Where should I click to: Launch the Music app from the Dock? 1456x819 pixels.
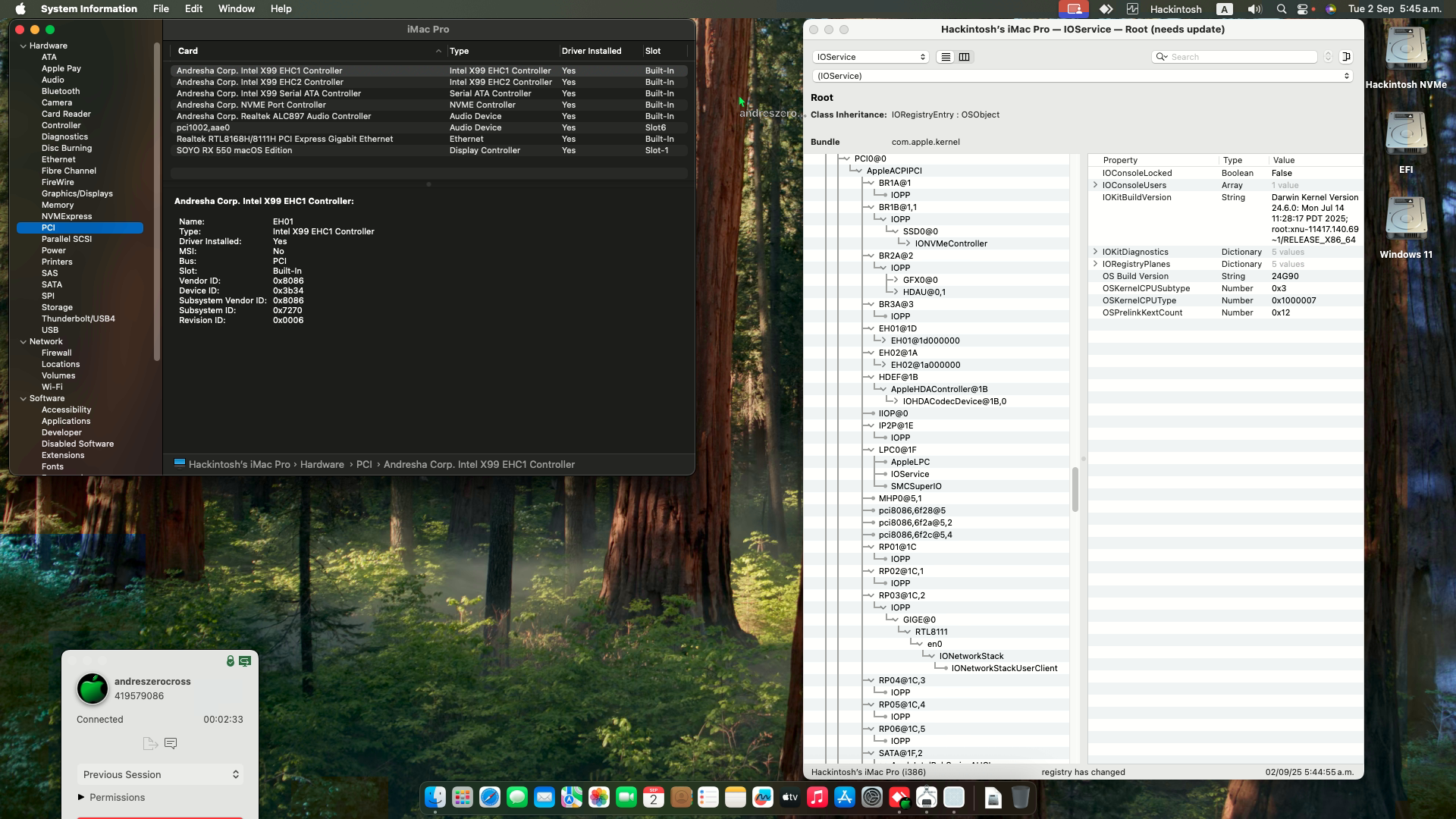(817, 798)
